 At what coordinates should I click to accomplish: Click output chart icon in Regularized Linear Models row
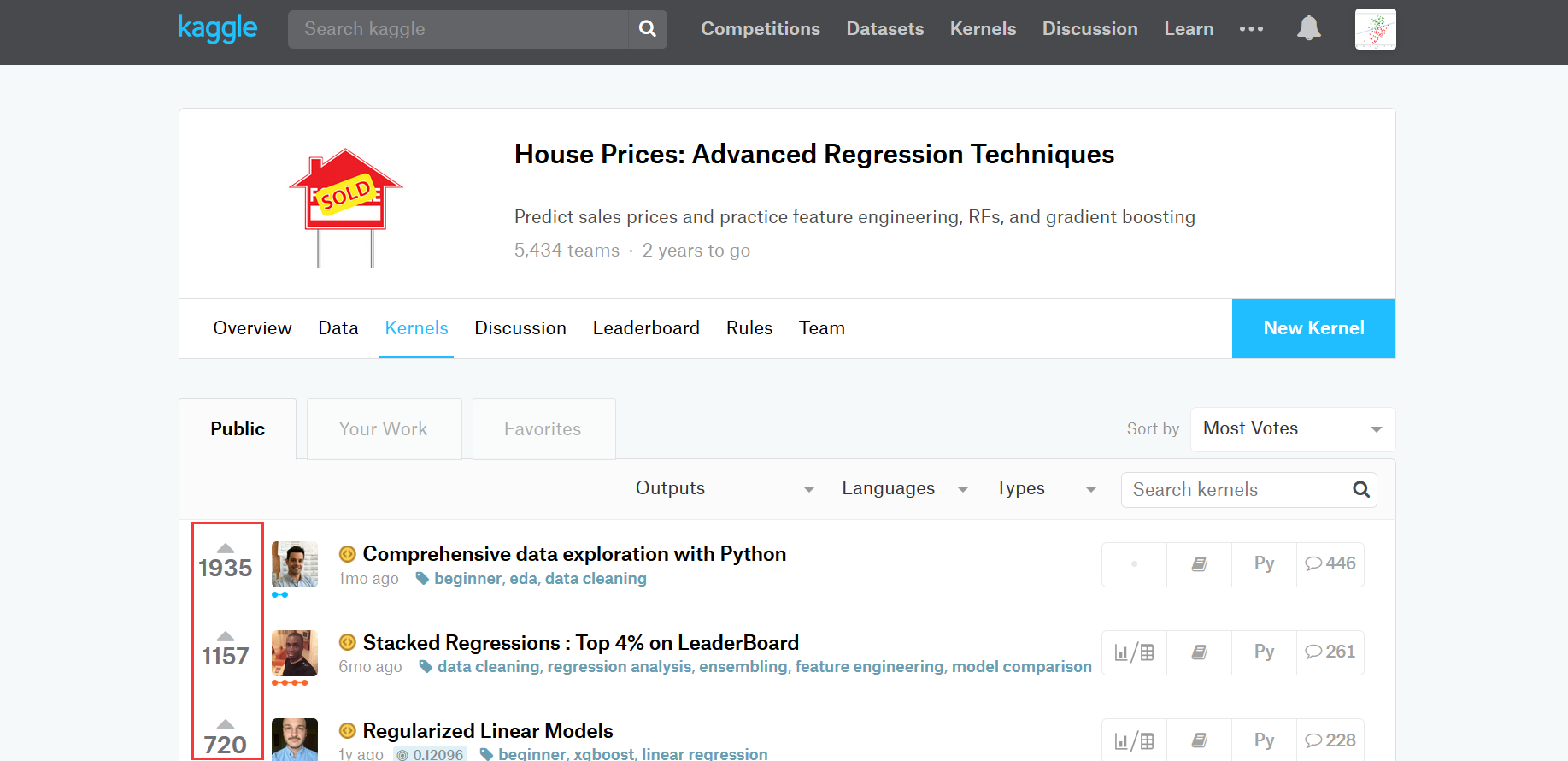point(1134,740)
